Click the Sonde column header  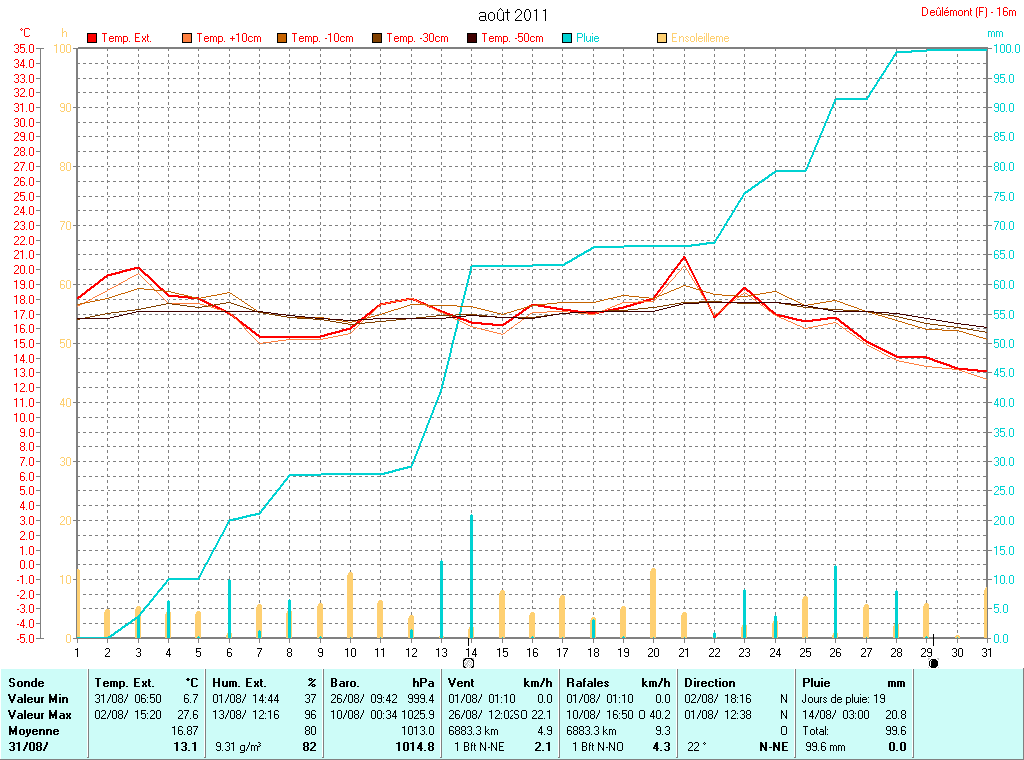click(26, 683)
